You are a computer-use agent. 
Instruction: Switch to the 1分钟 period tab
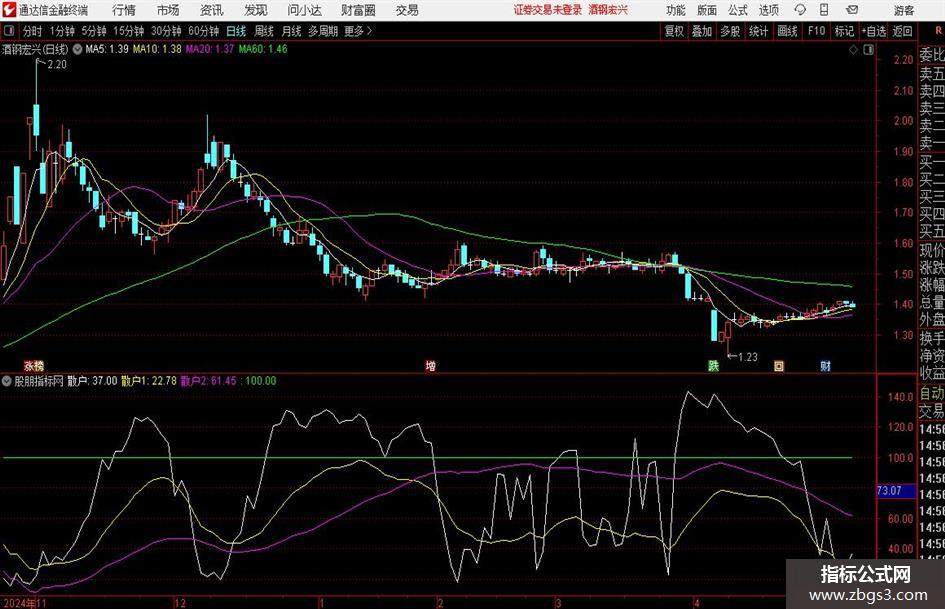point(62,31)
